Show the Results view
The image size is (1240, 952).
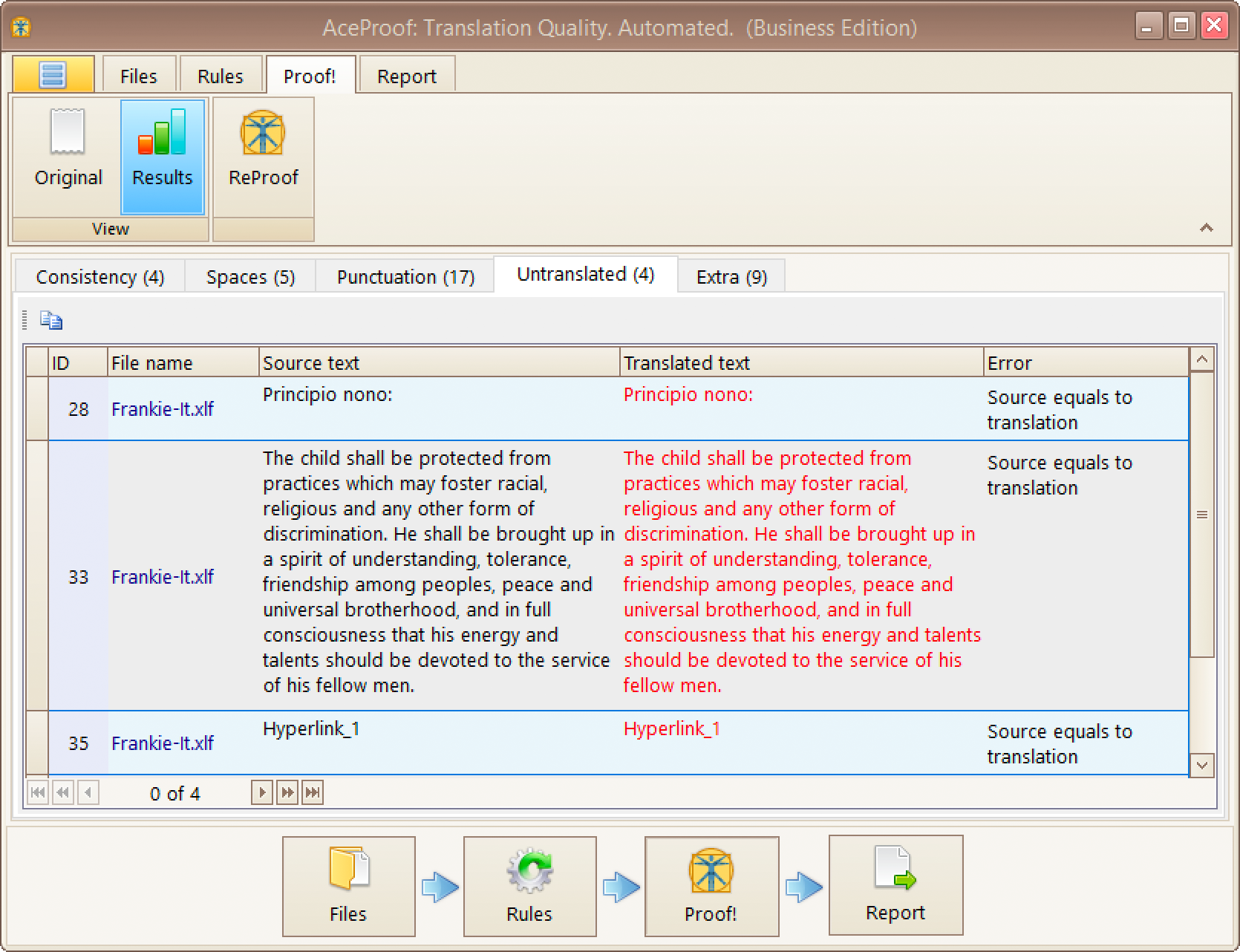162,157
